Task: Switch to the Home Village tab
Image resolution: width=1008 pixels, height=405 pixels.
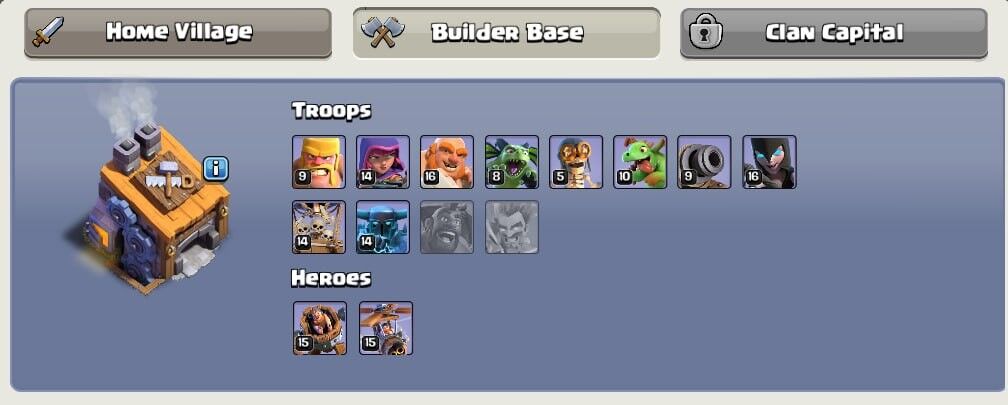Action: 178,33
